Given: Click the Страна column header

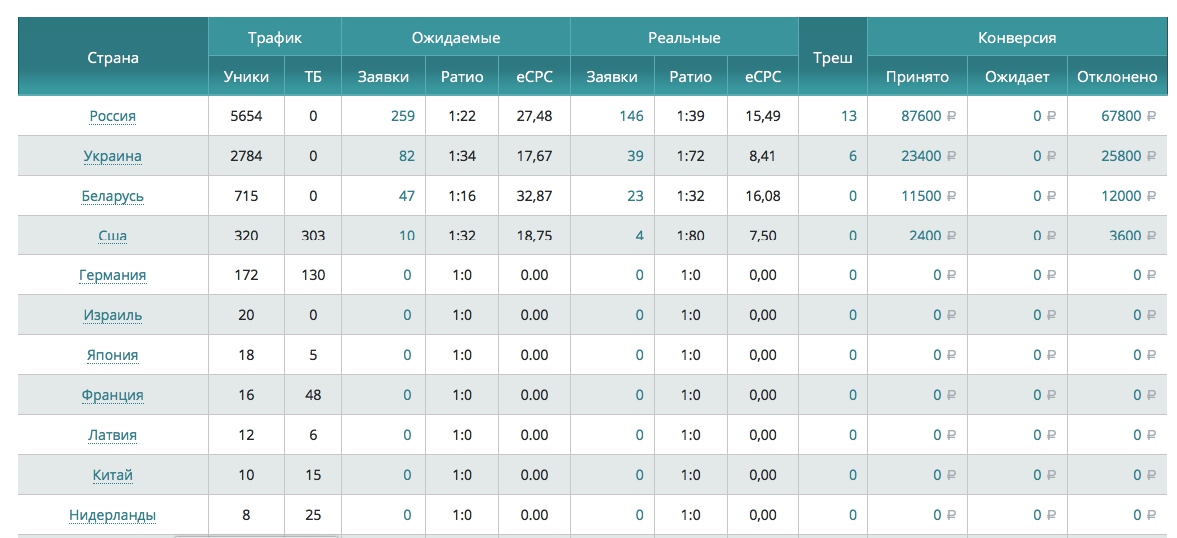Looking at the screenshot, I should (113, 58).
